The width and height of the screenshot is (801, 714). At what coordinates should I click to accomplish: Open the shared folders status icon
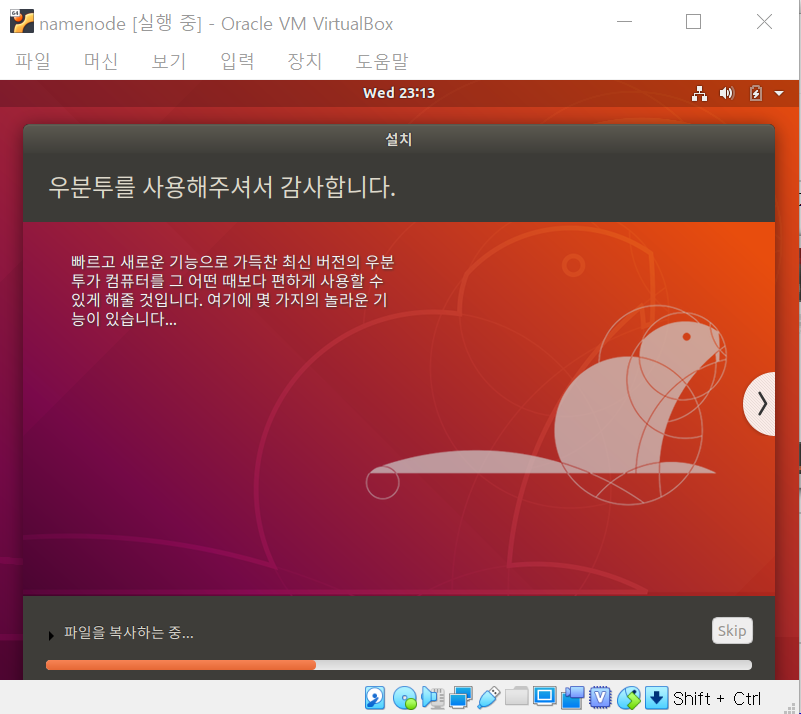516,697
